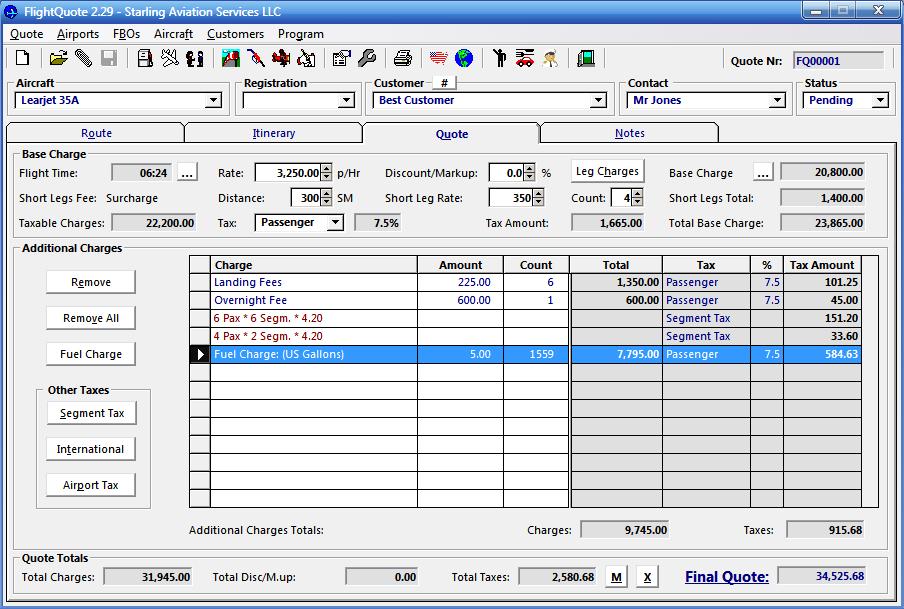Increase the short leg Count stepper

[638, 194]
